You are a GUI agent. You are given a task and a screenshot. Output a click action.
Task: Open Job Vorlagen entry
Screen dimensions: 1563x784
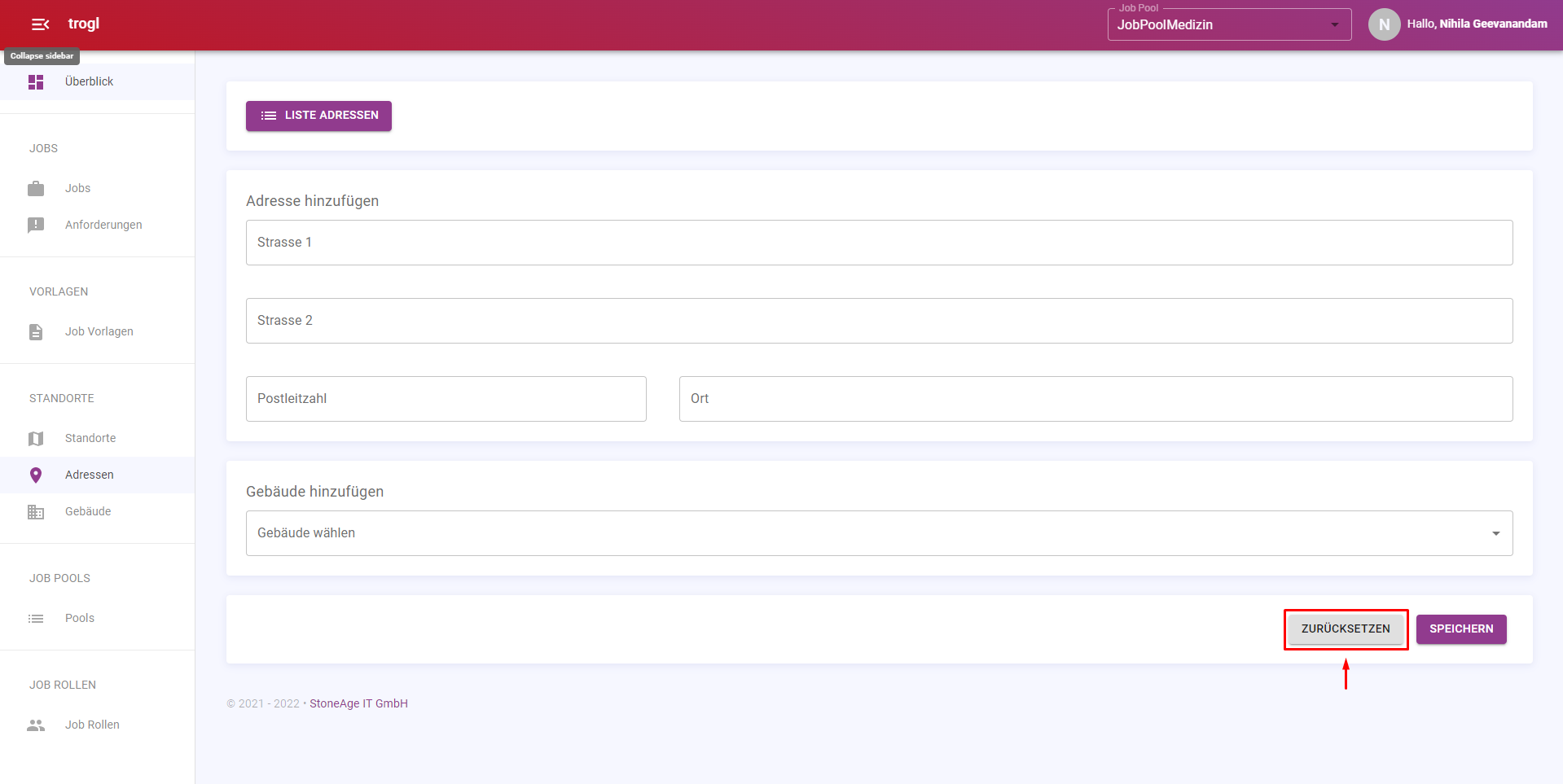pos(98,331)
